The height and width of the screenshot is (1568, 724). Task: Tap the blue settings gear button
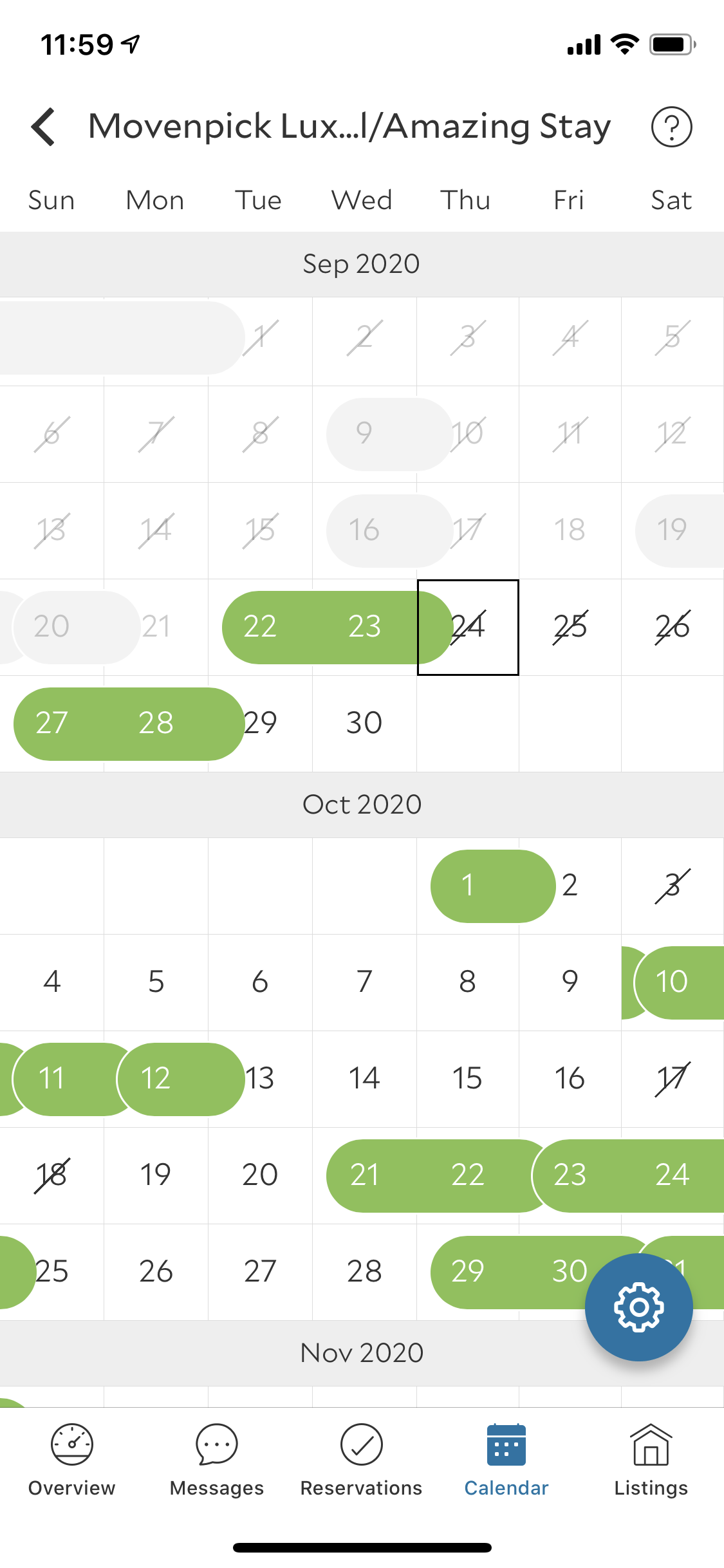pos(638,1307)
